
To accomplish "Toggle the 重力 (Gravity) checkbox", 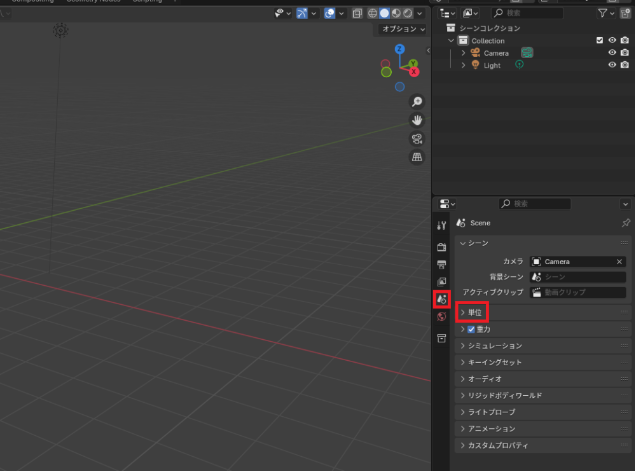I will [472, 329].
